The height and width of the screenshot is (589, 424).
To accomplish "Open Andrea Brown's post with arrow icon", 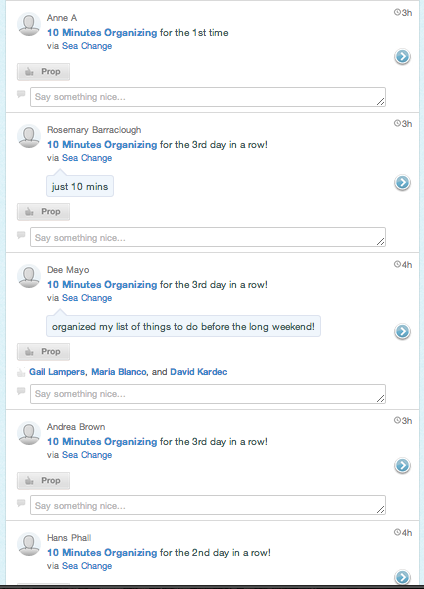I will coord(402,465).
